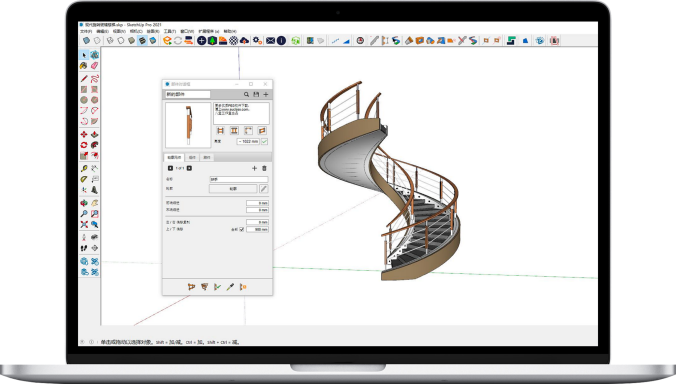Open the Walk footprints tool
This screenshot has height=384, width=676.
click(84, 248)
